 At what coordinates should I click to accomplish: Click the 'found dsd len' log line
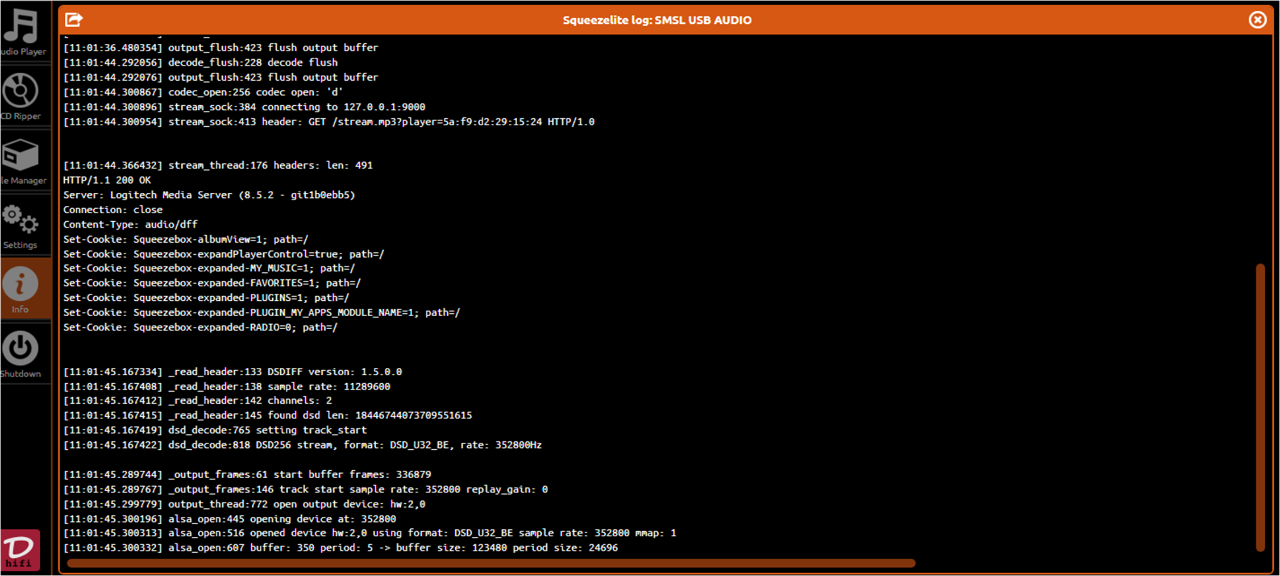[267, 415]
